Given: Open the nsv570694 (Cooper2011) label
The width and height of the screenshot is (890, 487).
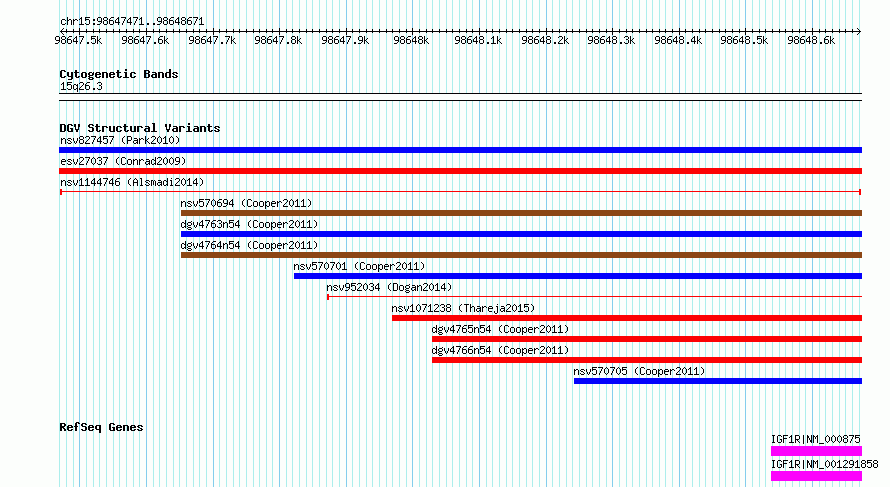Looking at the screenshot, I should click(246, 203).
